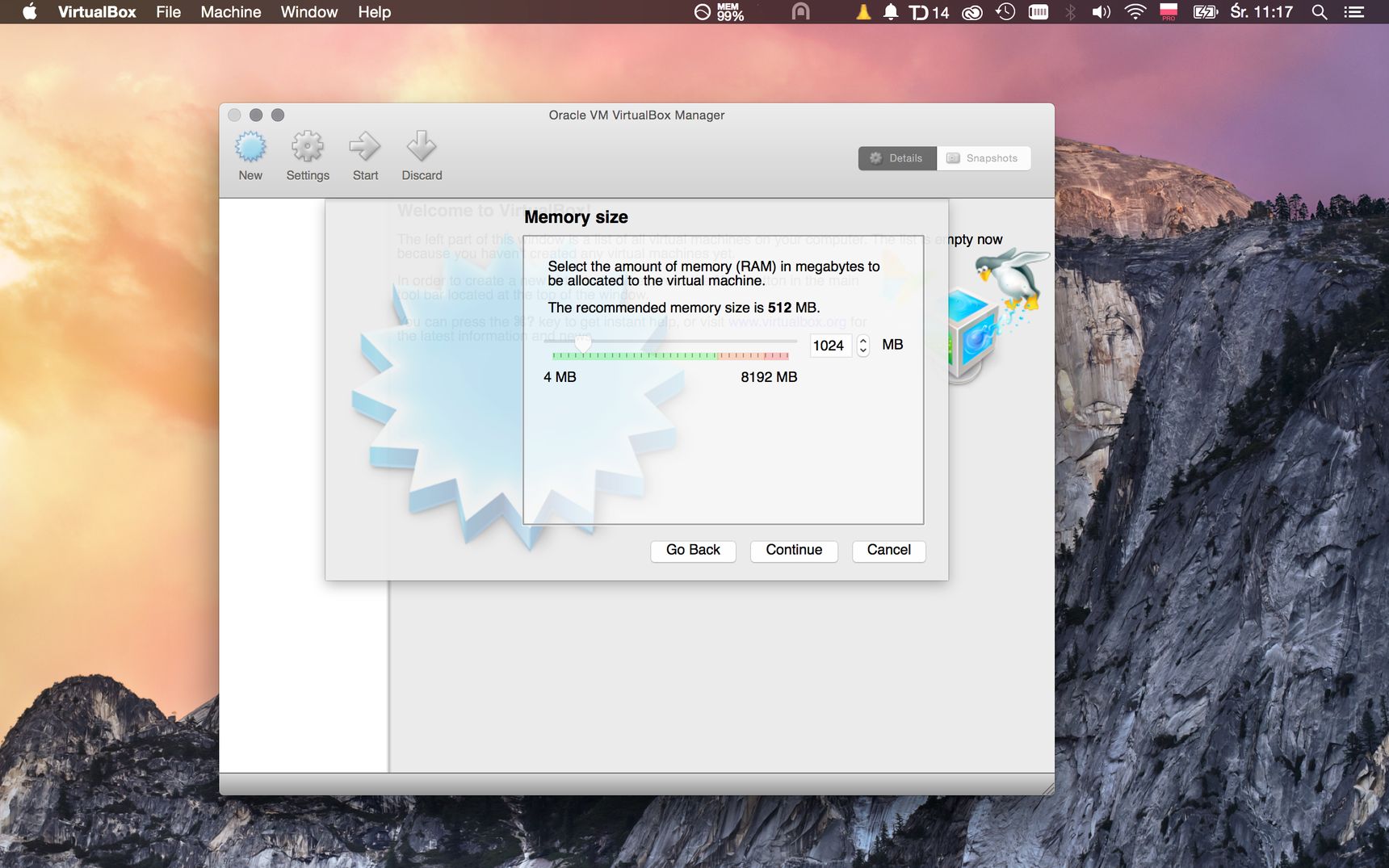Click the MEM 99% menu bar indicator
The height and width of the screenshot is (868, 1389).
coord(720,12)
